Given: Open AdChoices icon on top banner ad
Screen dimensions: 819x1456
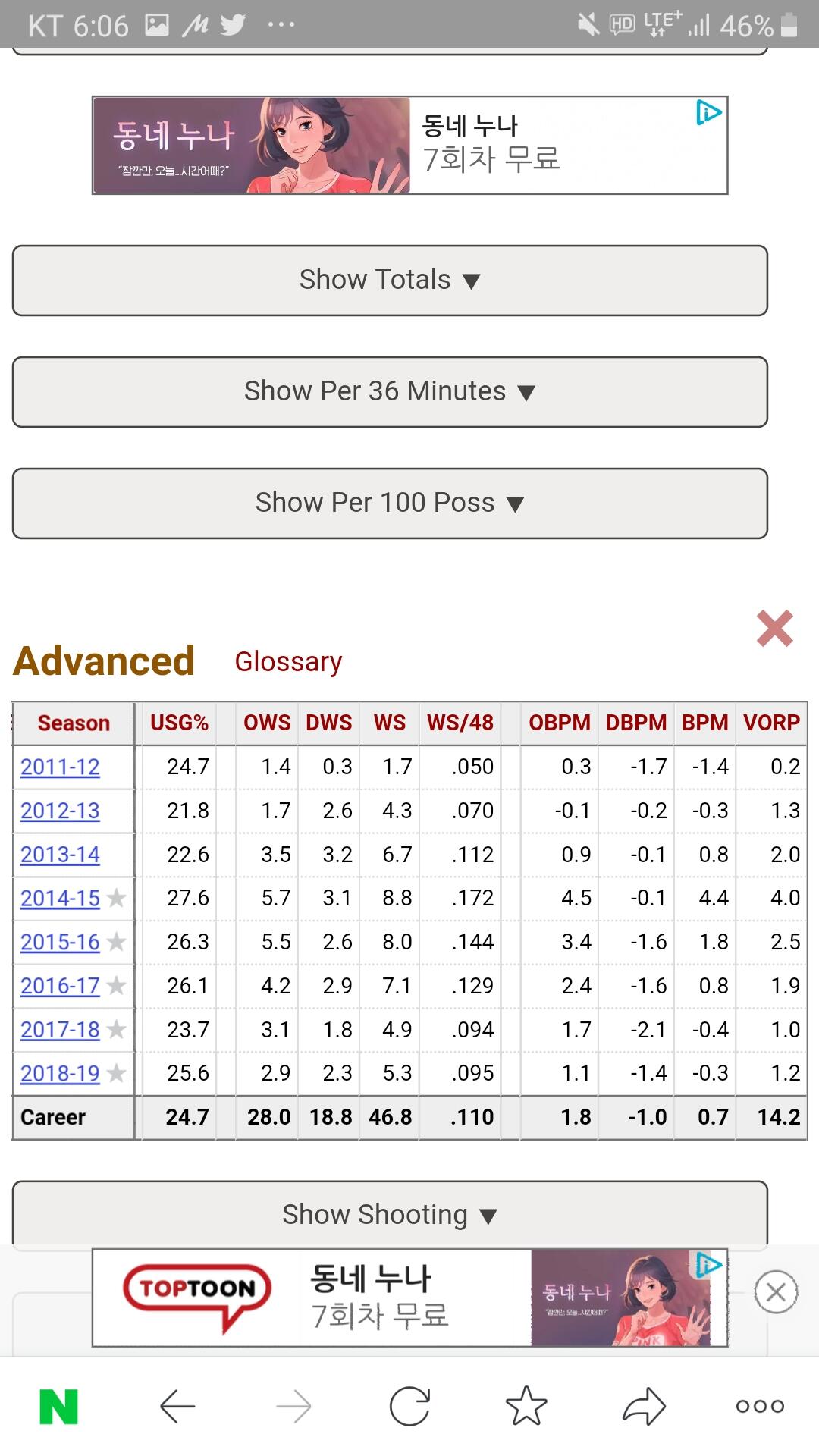Looking at the screenshot, I should (x=709, y=113).
